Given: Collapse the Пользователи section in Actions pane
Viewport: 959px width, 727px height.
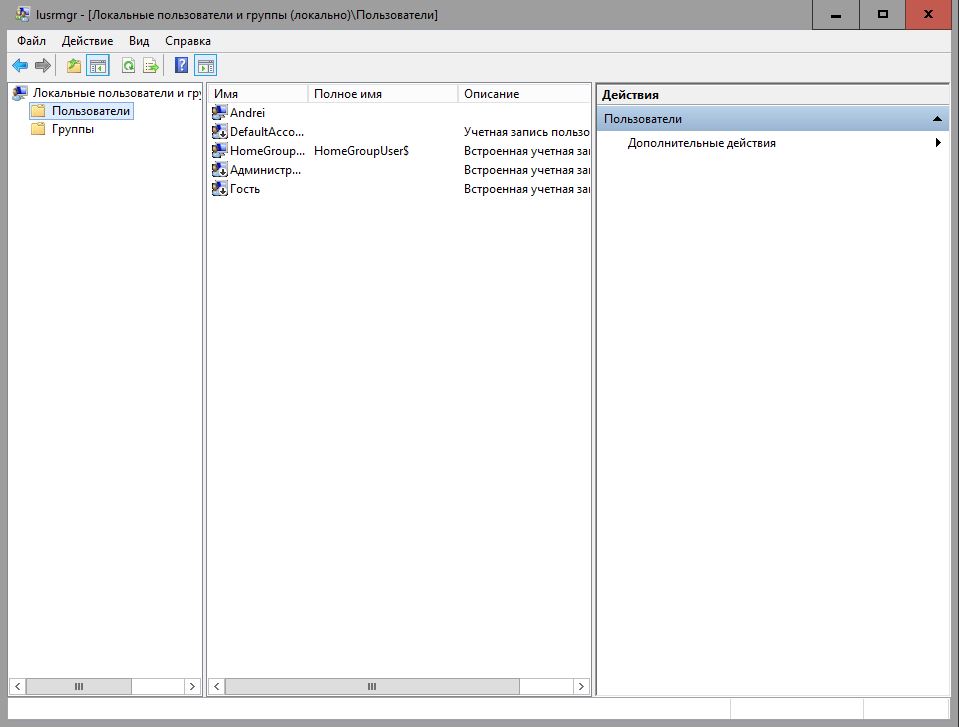Looking at the screenshot, I should (936, 119).
